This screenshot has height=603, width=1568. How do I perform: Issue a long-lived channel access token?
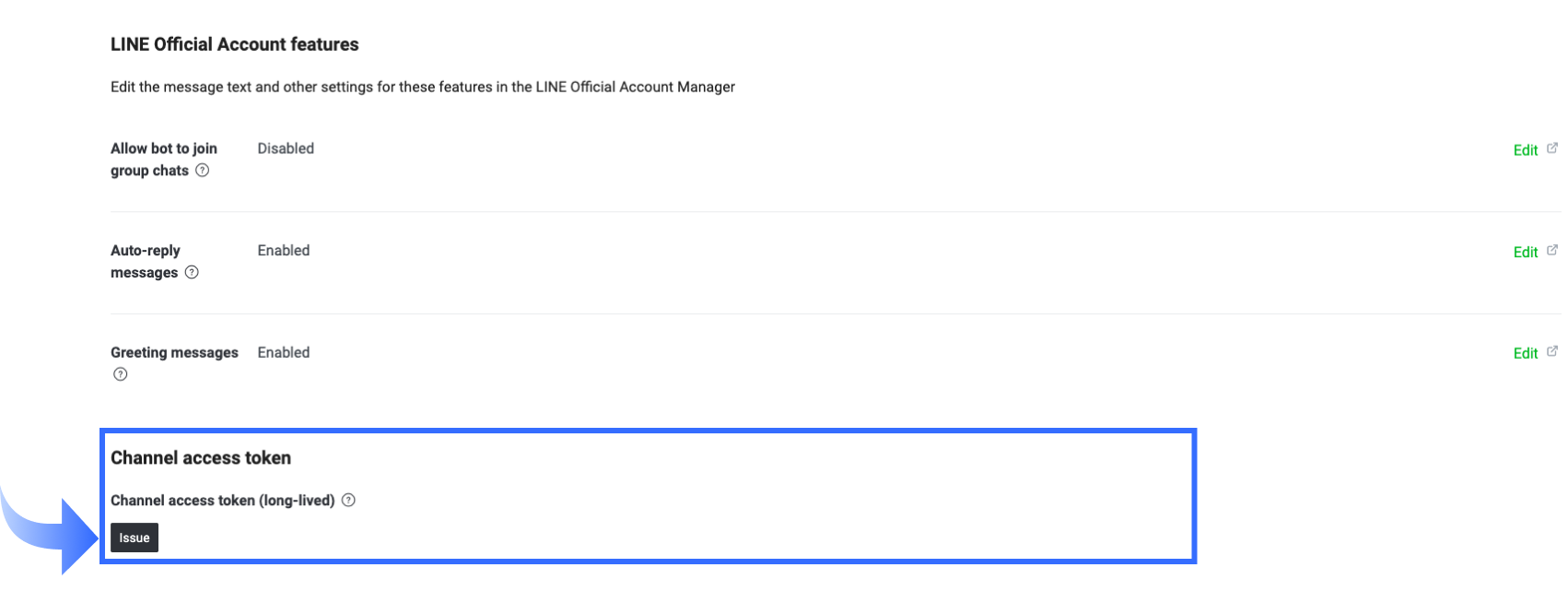[x=135, y=538]
